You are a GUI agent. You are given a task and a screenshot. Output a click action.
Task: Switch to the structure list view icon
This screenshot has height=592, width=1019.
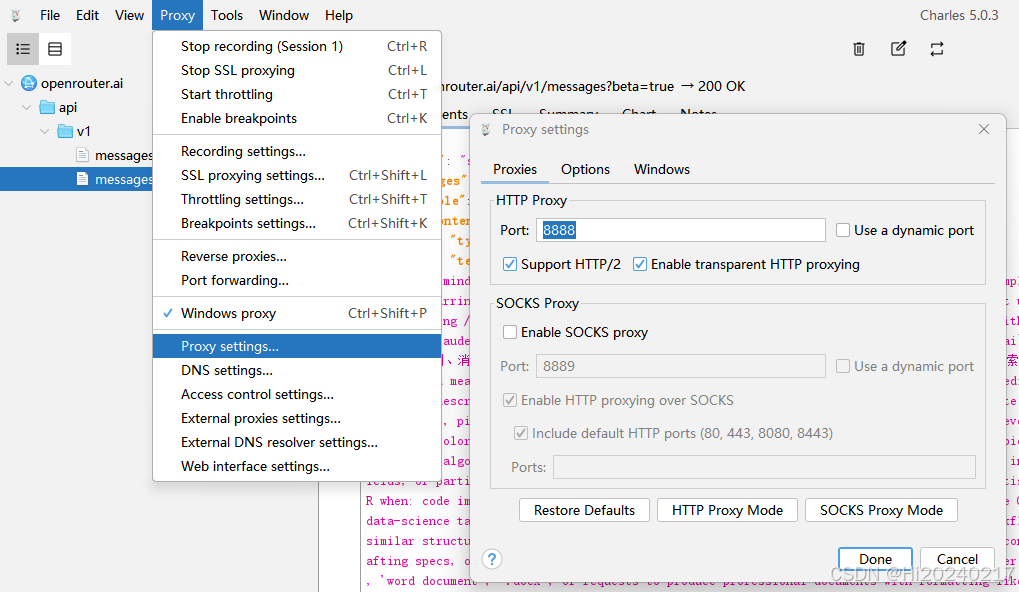23,49
